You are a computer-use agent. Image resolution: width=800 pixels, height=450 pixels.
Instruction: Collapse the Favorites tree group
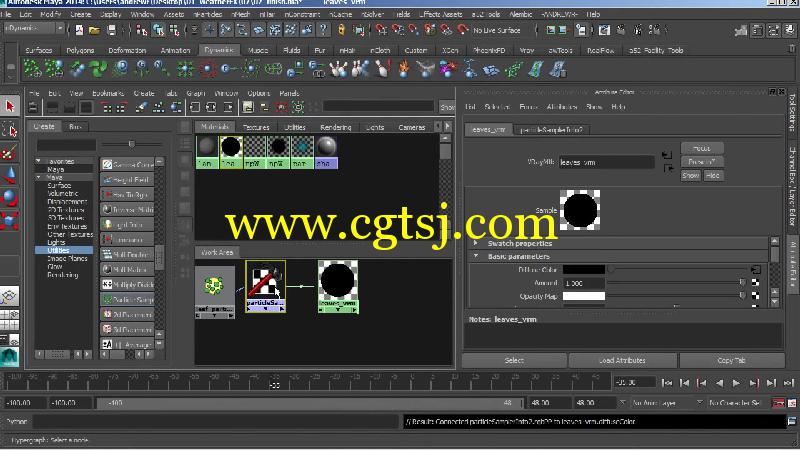(39, 161)
